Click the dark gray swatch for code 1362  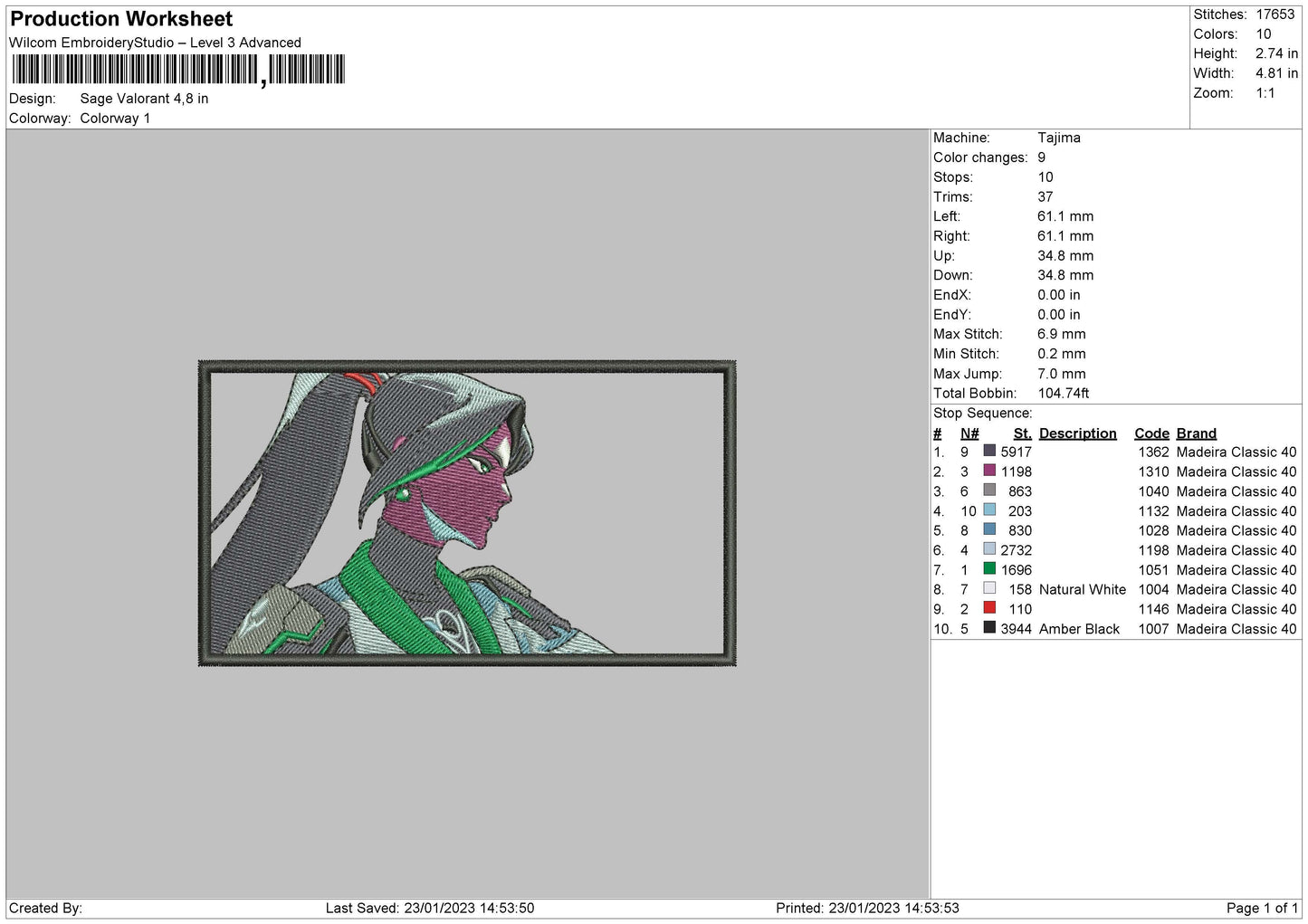[989, 452]
